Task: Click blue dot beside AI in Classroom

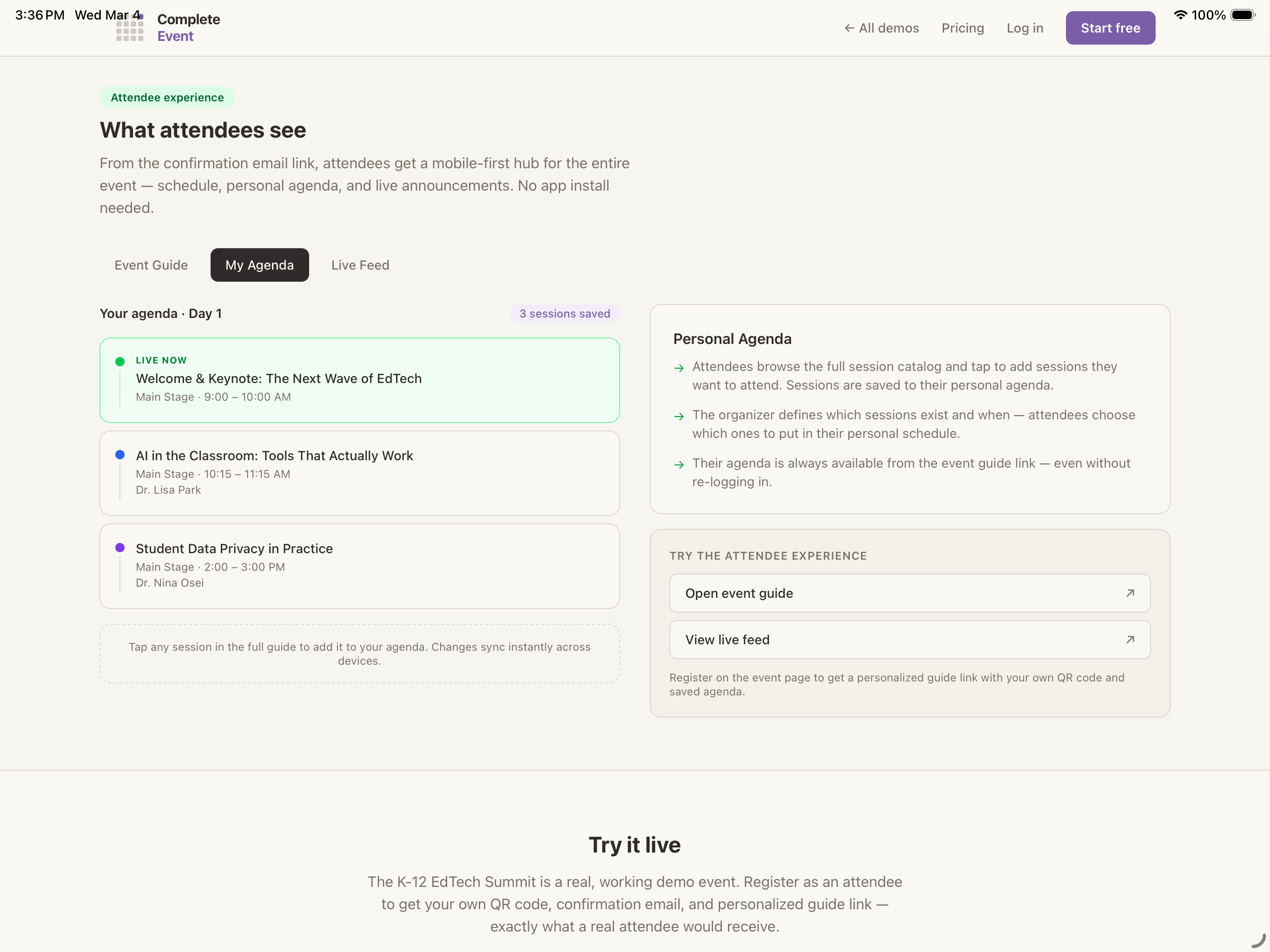Action: pyautogui.click(x=120, y=455)
